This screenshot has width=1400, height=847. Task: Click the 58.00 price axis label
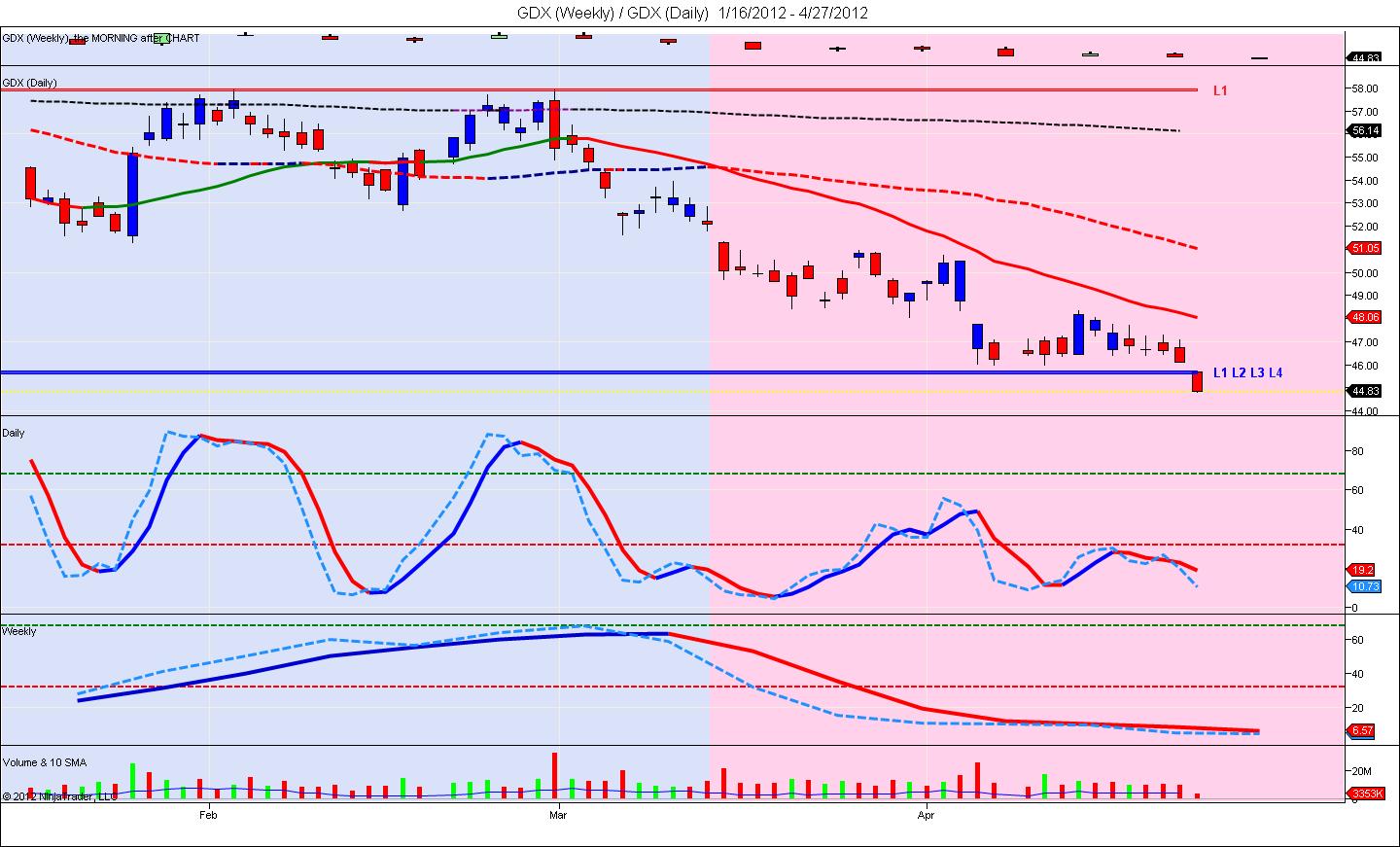(1366, 88)
